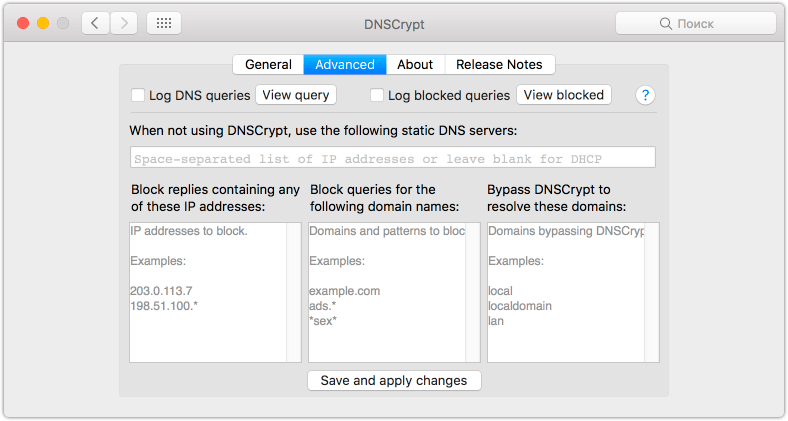Open help with the question mark button

645,95
